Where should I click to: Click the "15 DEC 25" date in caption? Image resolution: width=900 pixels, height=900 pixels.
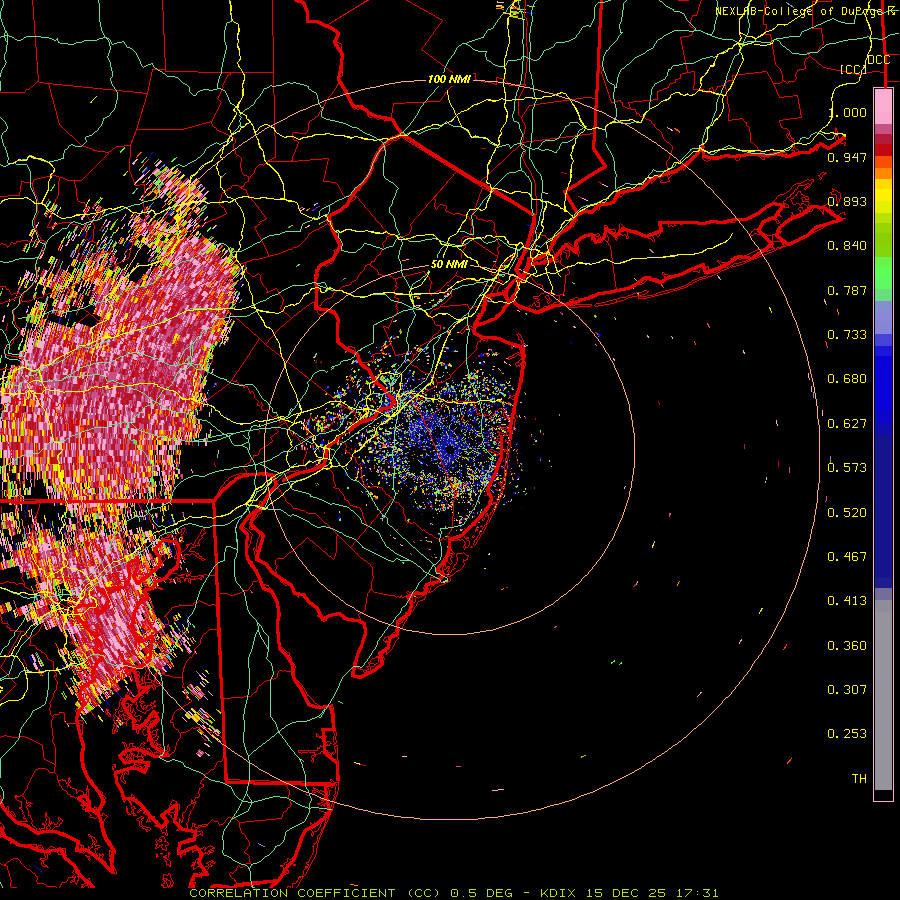[x=627, y=893]
